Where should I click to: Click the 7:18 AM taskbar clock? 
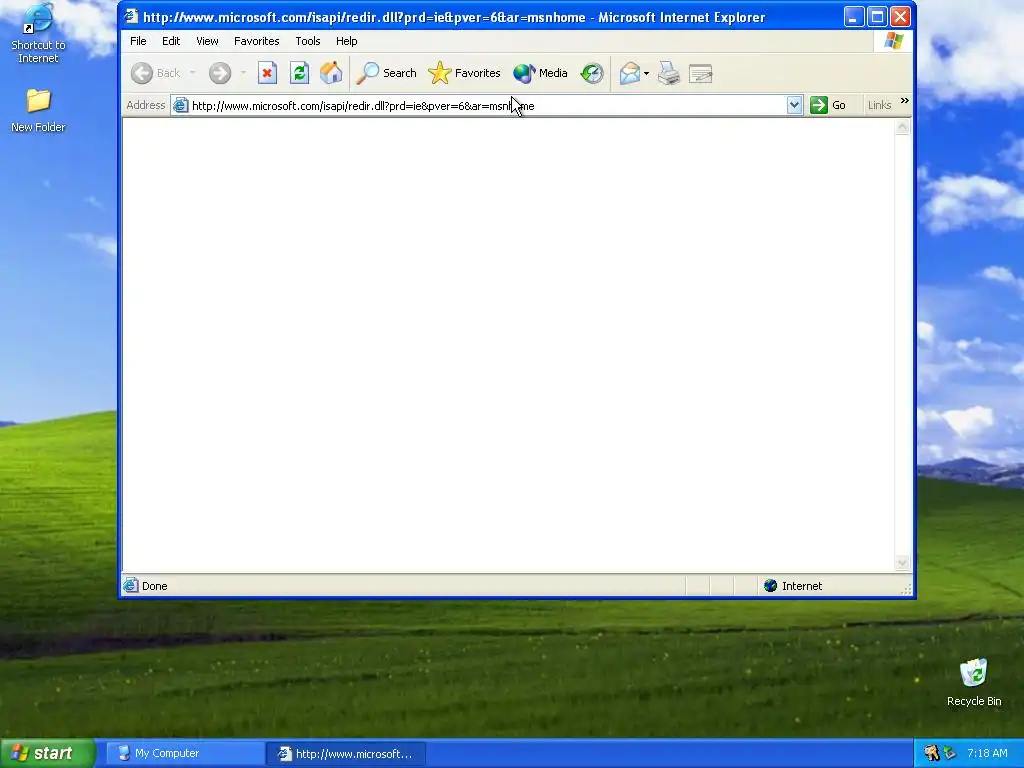[987, 754]
